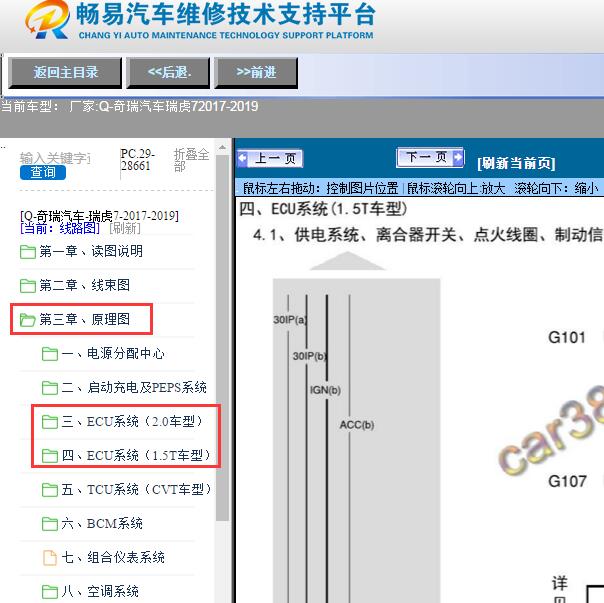Click folder icon of 一、电源分配中心
Image resolution: width=604 pixels, height=603 pixels.
(x=50, y=354)
